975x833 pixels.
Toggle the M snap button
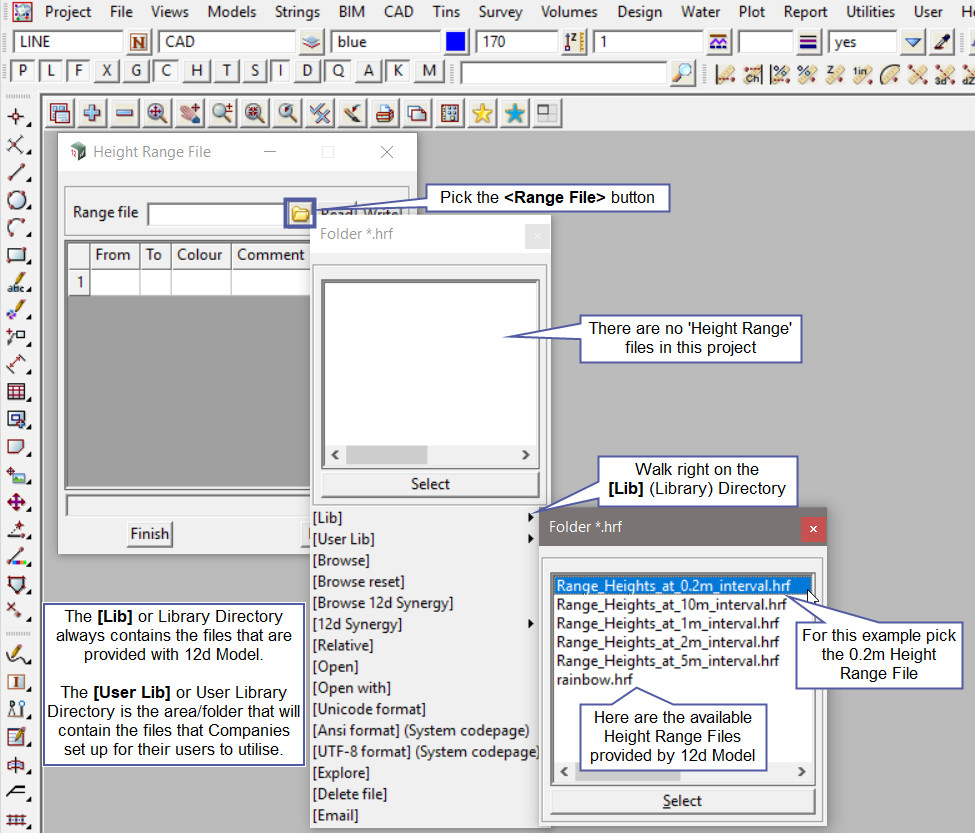(429, 71)
